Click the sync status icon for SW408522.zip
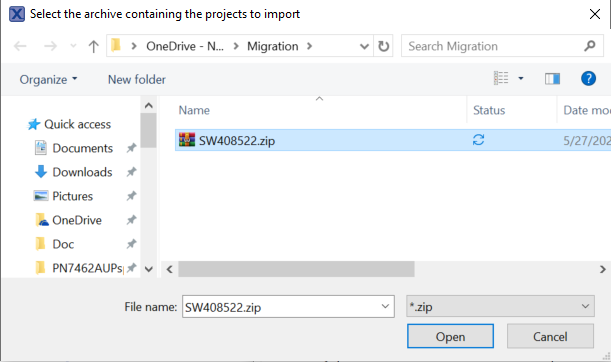611x362 pixels. coord(479,140)
